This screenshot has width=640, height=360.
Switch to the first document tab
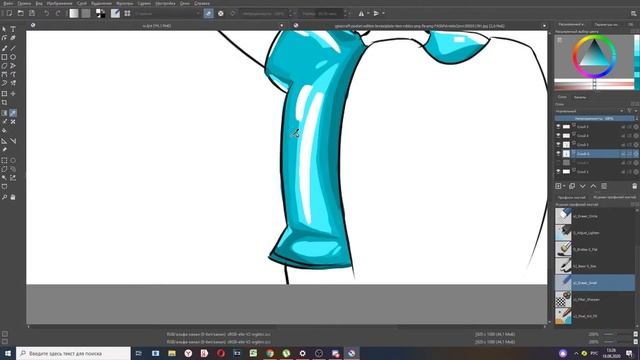tap(157, 26)
